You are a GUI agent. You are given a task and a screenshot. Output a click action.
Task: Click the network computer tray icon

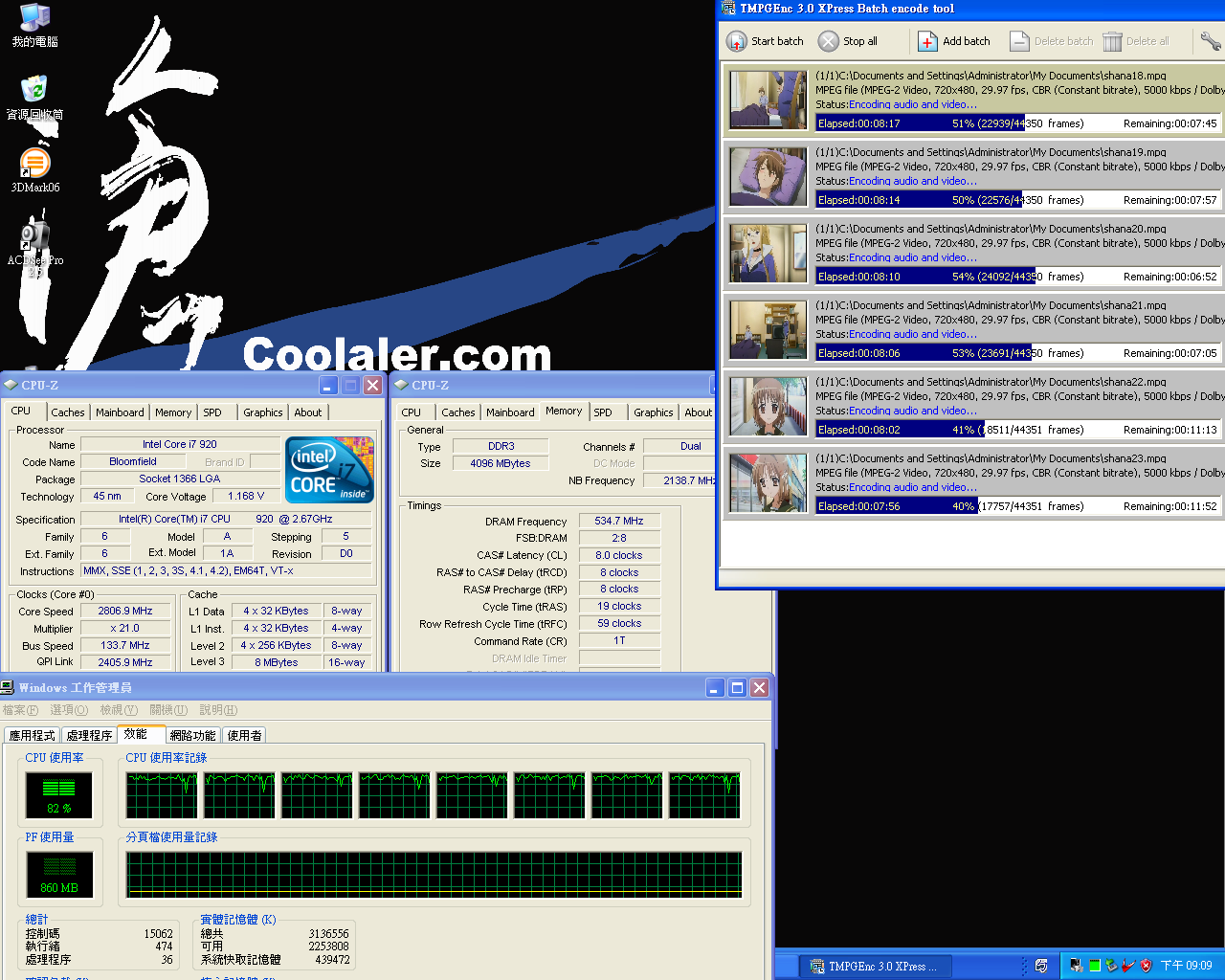[1077, 966]
